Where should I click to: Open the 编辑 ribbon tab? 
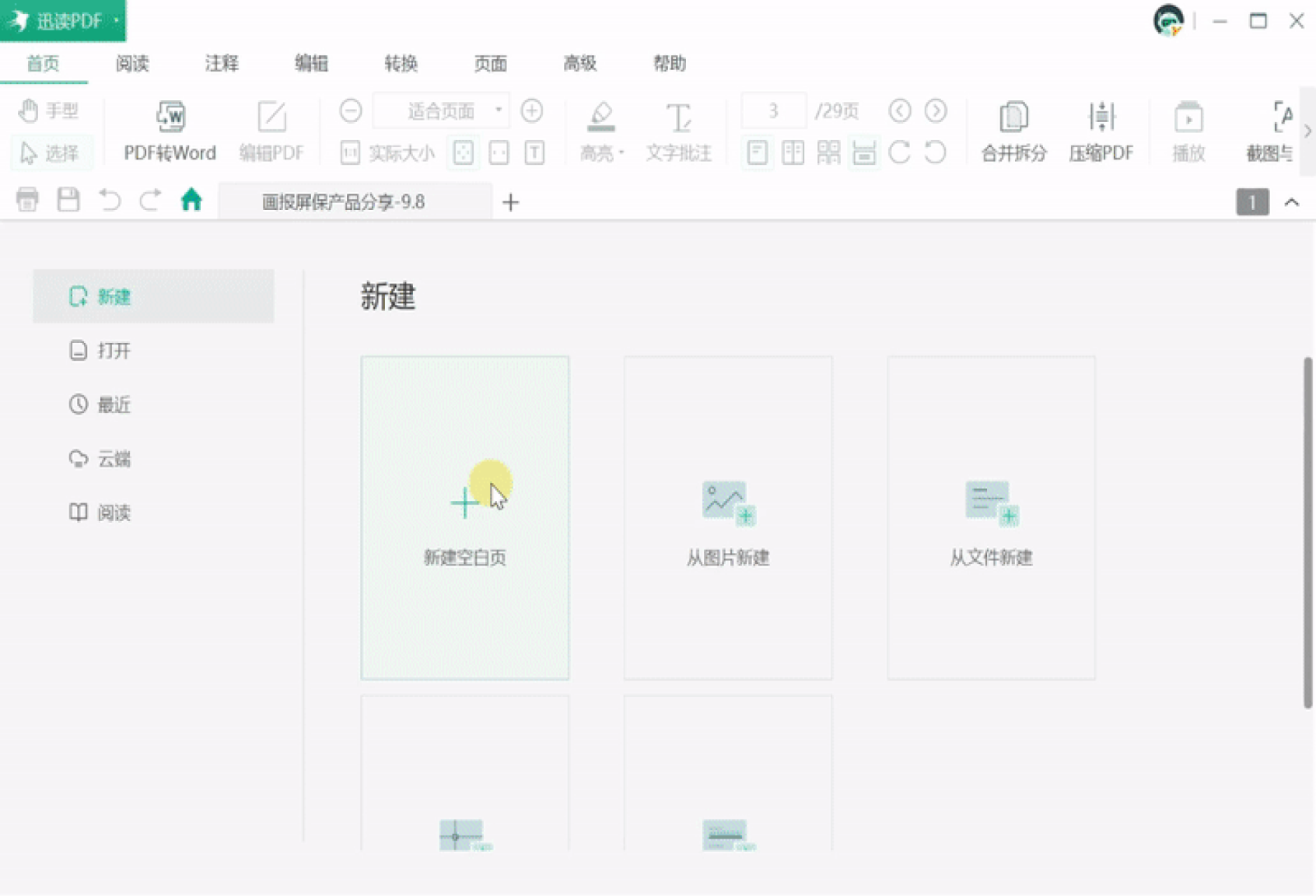pos(311,64)
